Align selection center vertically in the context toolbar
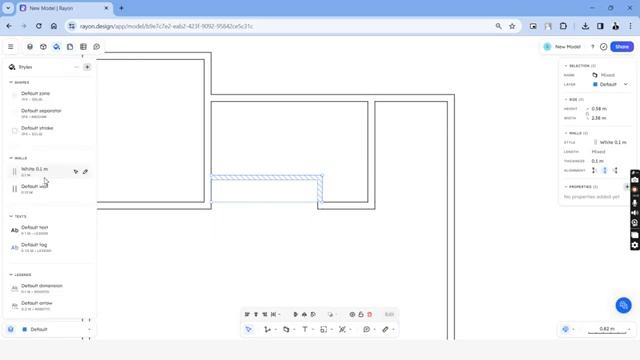 (x=256, y=314)
